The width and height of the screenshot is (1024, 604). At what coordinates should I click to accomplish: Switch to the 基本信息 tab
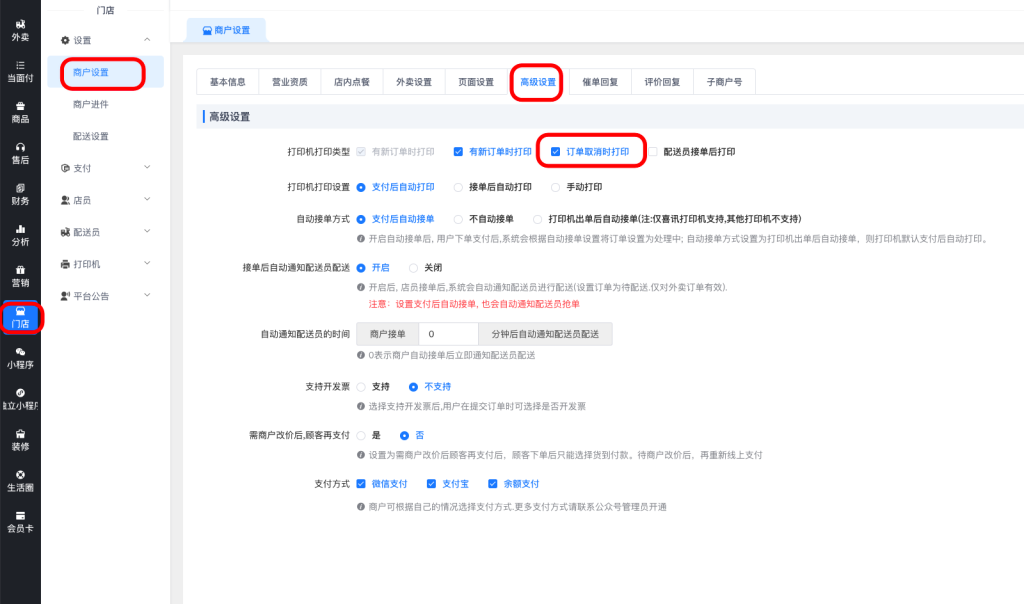(x=227, y=82)
